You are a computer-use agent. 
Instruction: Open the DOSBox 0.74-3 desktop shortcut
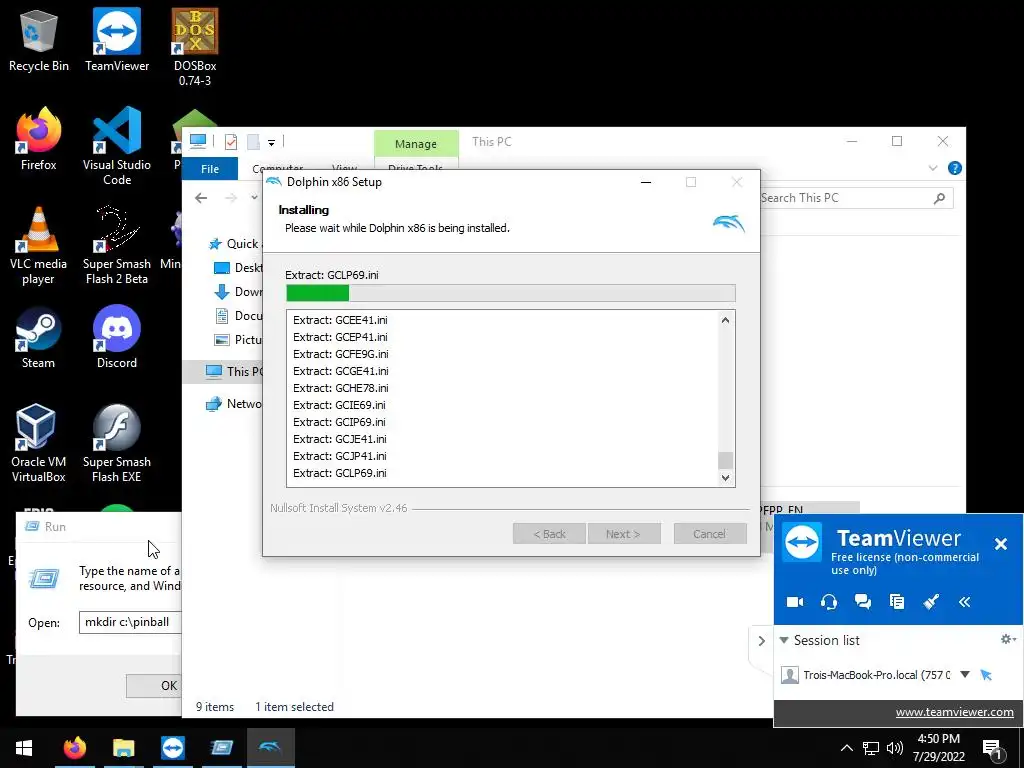click(x=195, y=47)
